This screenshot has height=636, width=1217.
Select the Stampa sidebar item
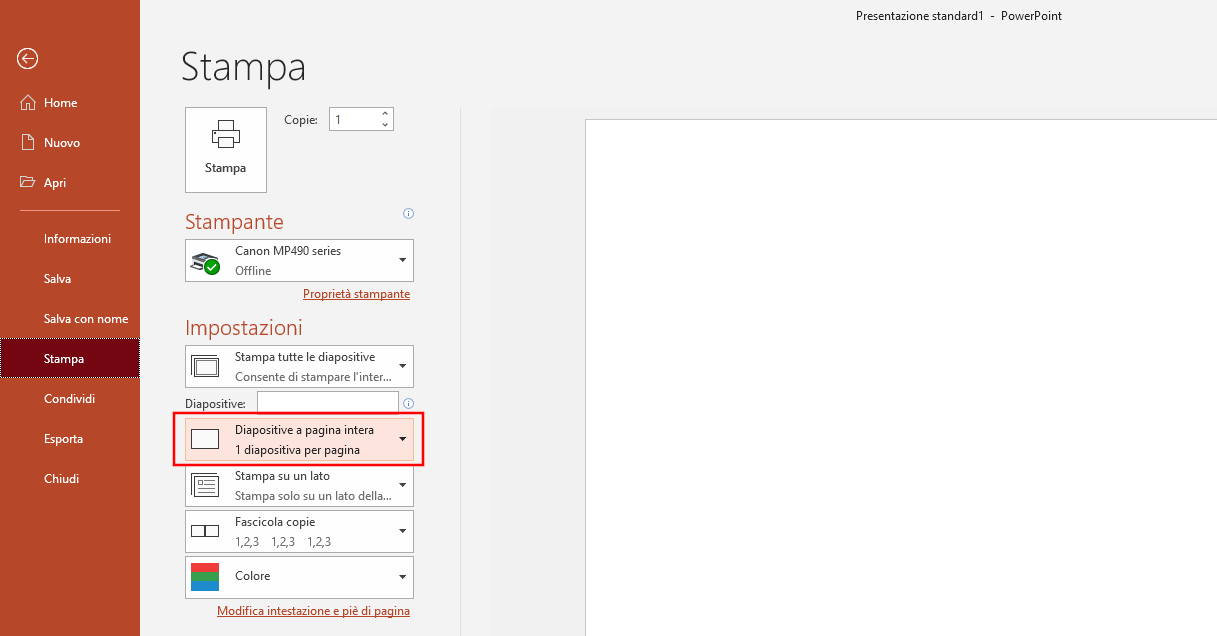(70, 358)
